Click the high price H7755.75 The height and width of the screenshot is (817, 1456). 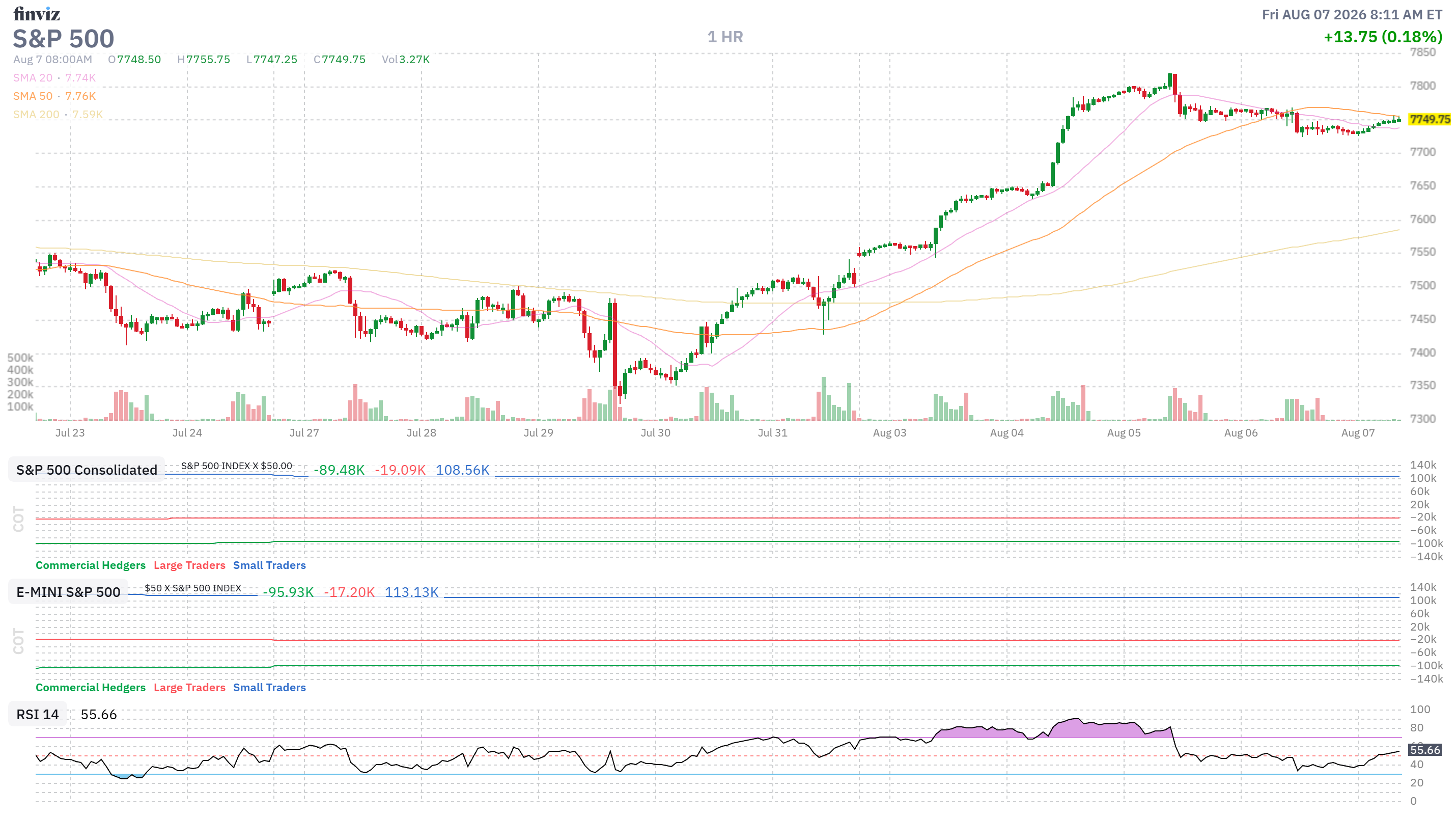click(204, 60)
